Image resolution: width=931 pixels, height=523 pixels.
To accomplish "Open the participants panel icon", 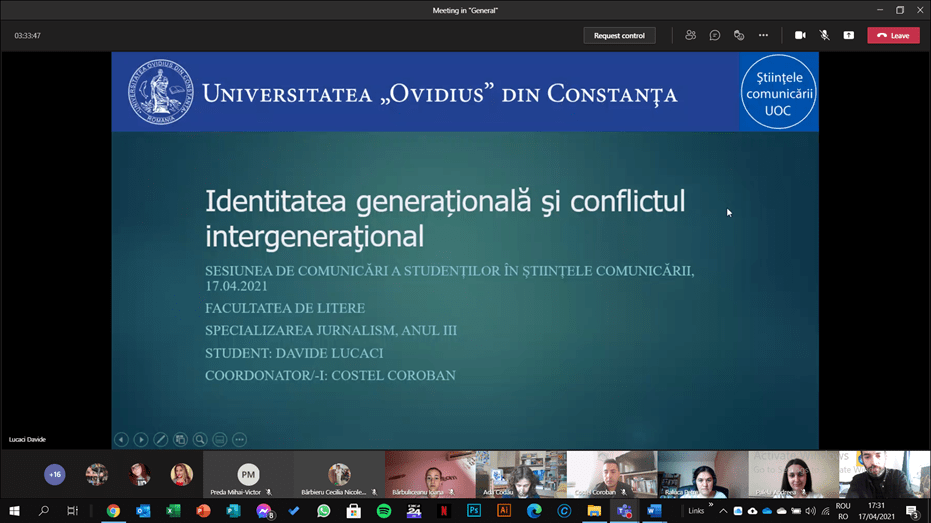I will tap(690, 35).
